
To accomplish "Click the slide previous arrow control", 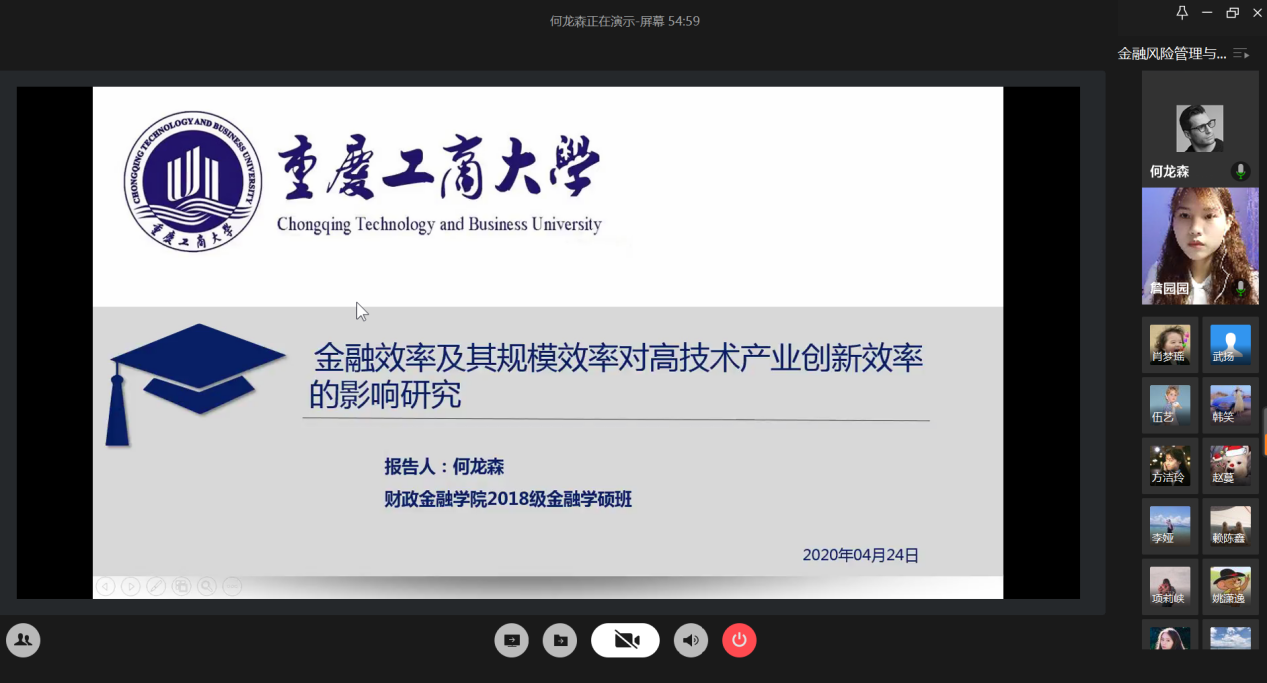I will (105, 587).
